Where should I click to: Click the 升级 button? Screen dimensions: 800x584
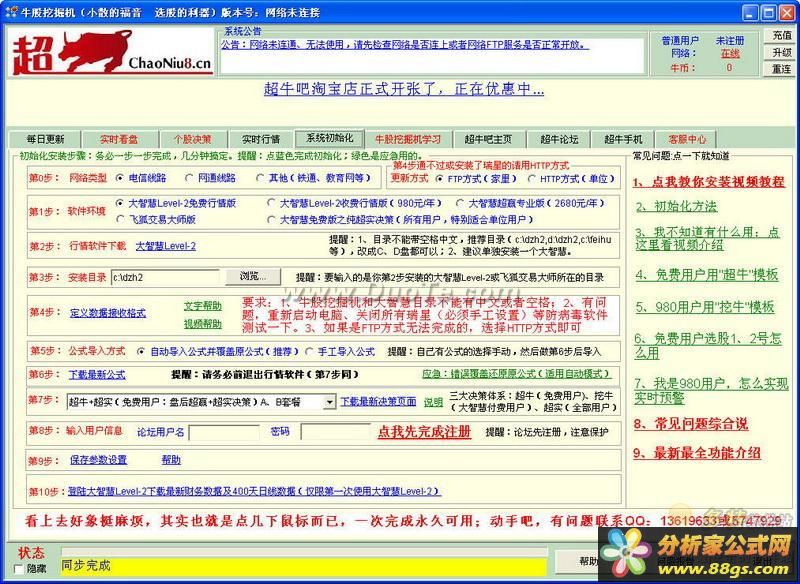[x=781, y=53]
